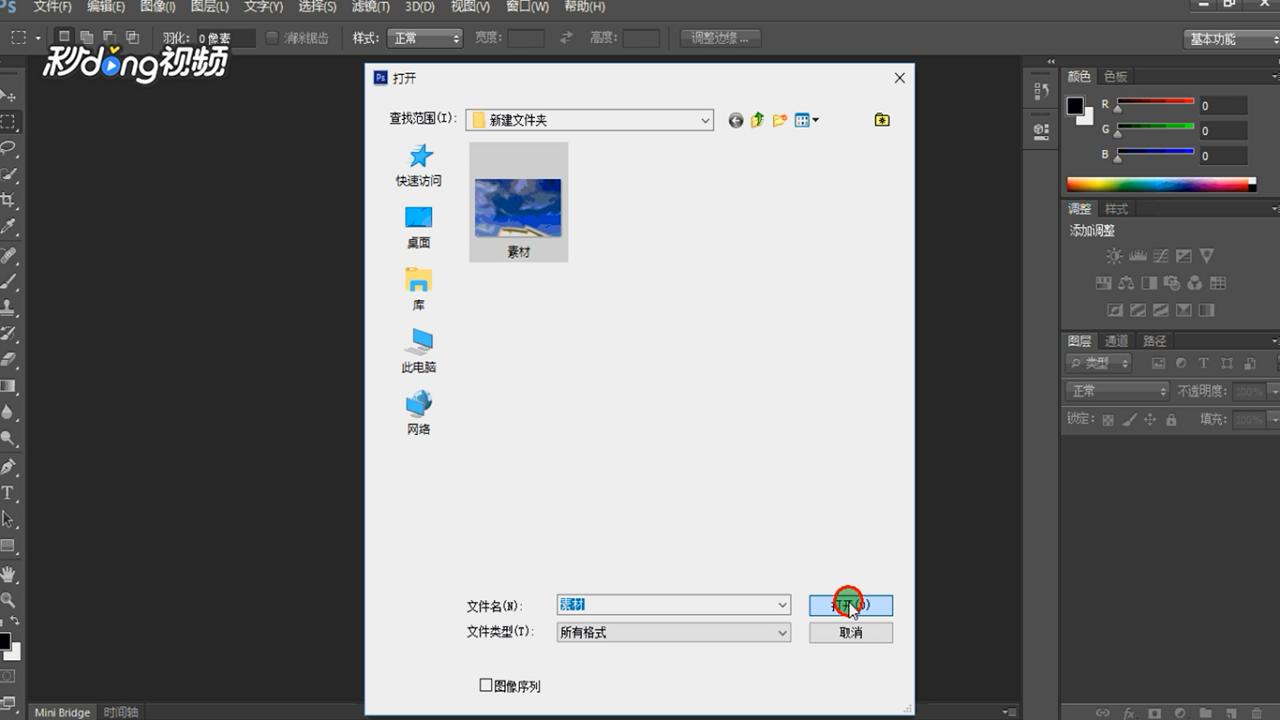Switch to the 样式 panel tab
Image resolution: width=1280 pixels, height=720 pixels.
[x=1116, y=209]
